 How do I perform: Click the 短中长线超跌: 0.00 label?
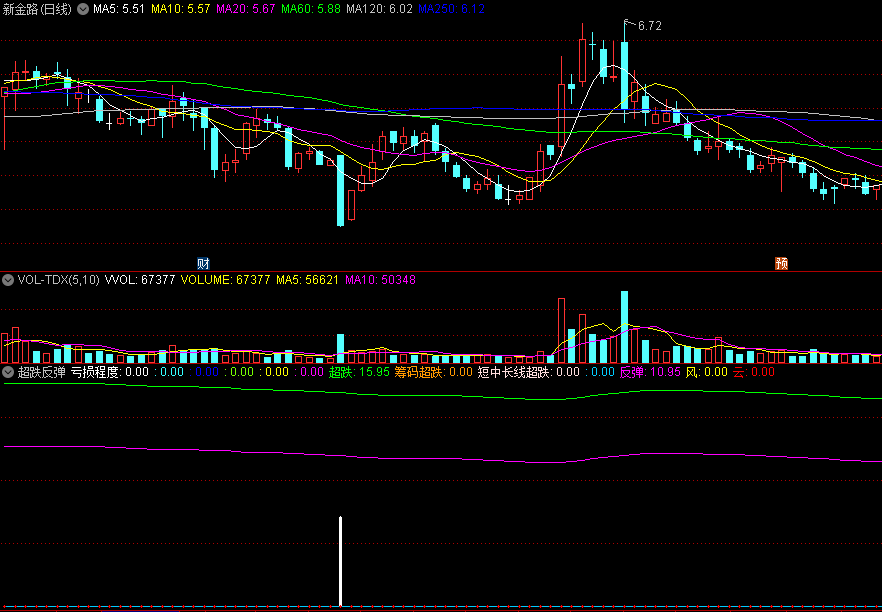tap(529, 372)
